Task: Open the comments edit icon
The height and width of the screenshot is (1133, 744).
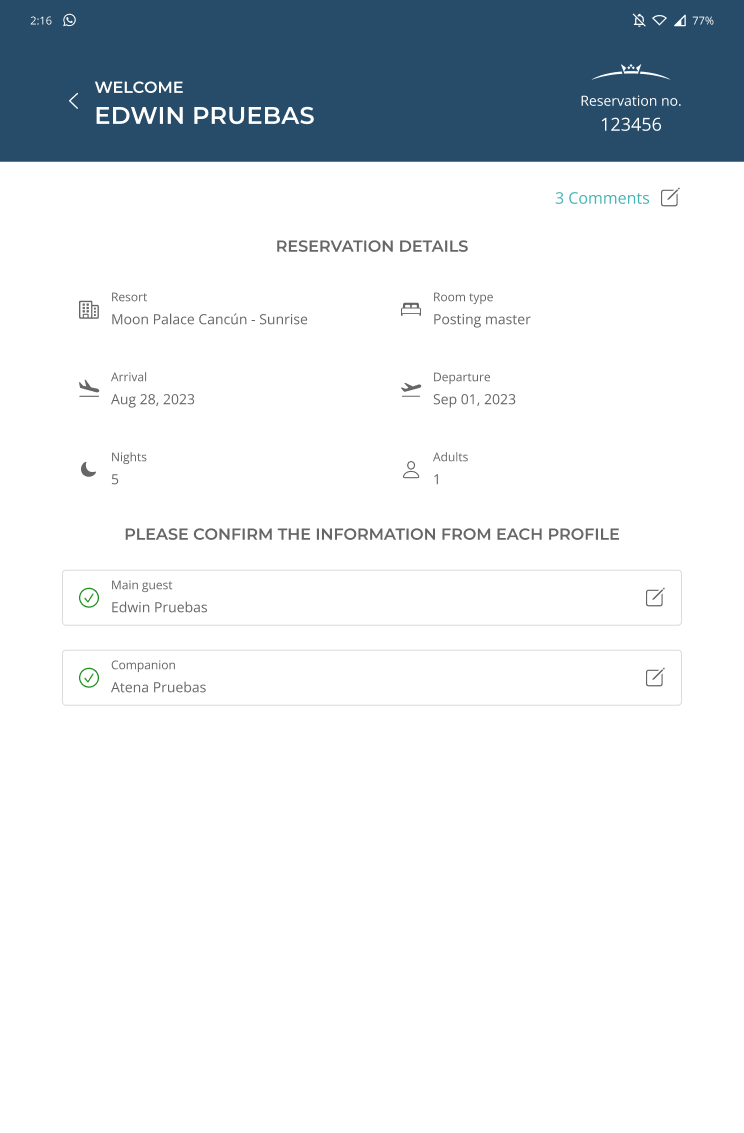Action: point(670,197)
